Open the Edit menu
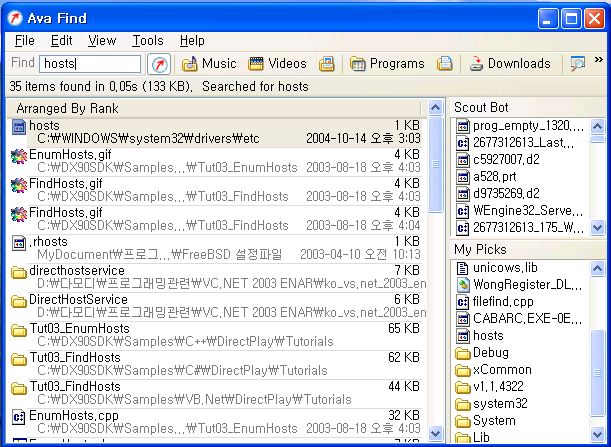 [x=62, y=41]
